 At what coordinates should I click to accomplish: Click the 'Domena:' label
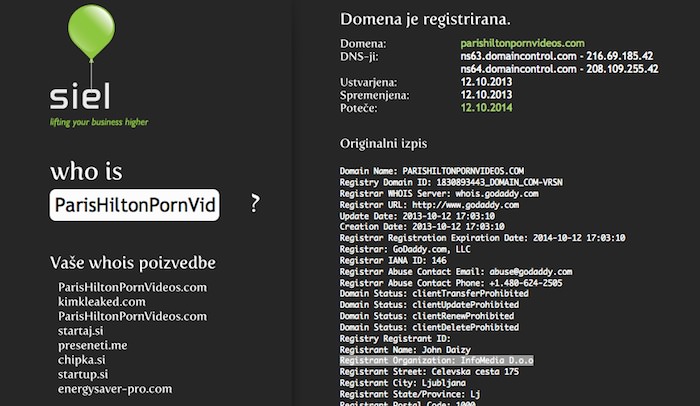click(x=363, y=44)
